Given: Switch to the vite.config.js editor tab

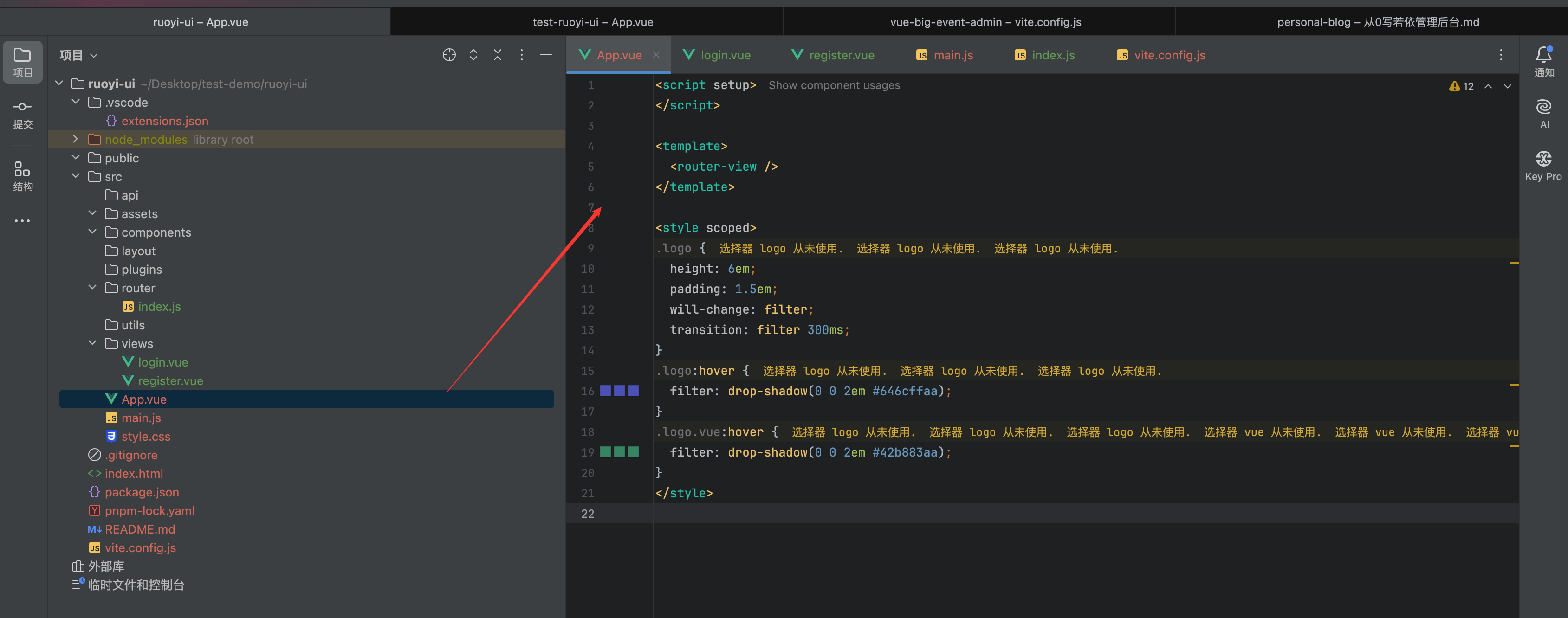Looking at the screenshot, I should point(1161,55).
